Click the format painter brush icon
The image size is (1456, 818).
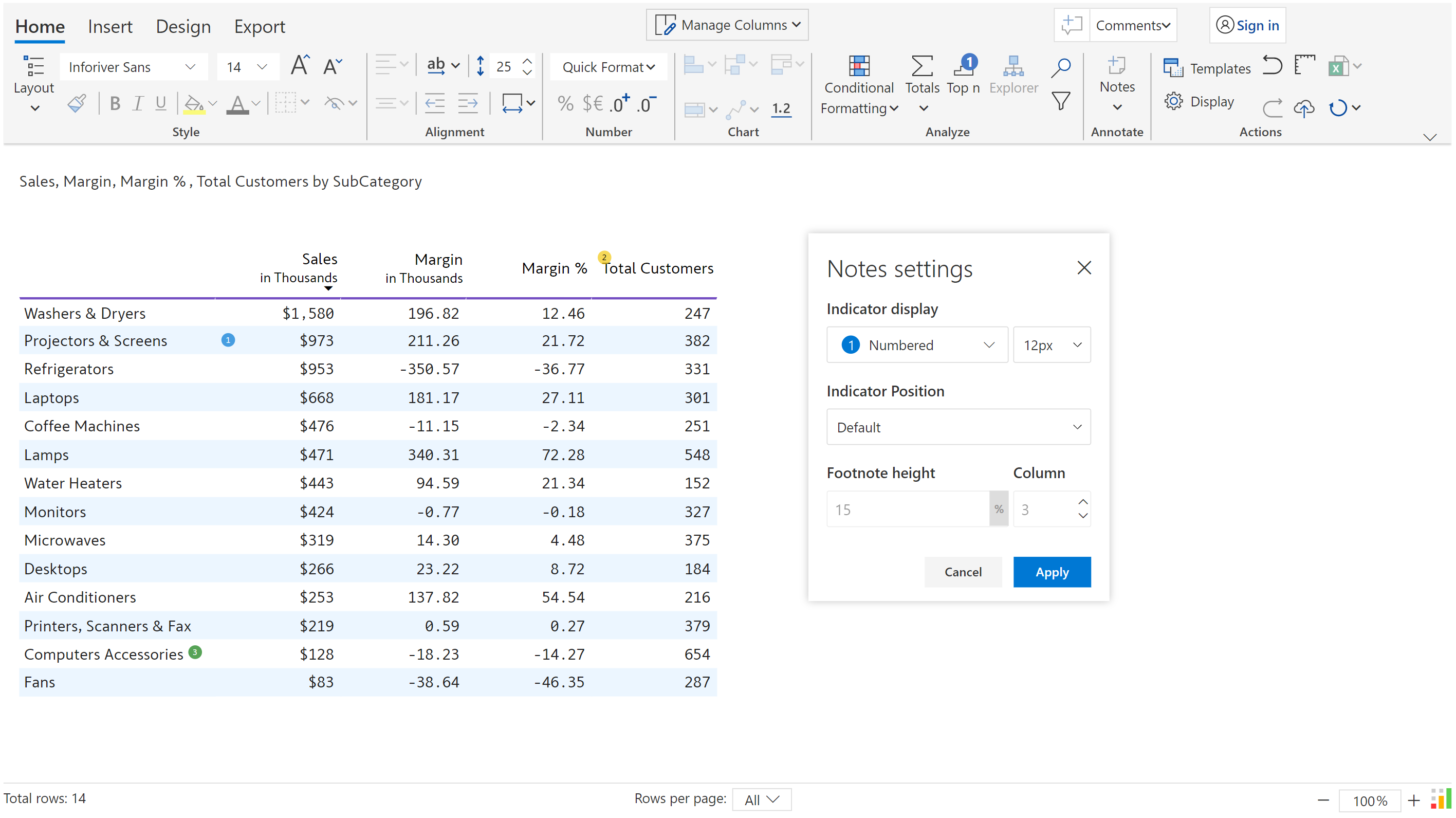tap(78, 103)
